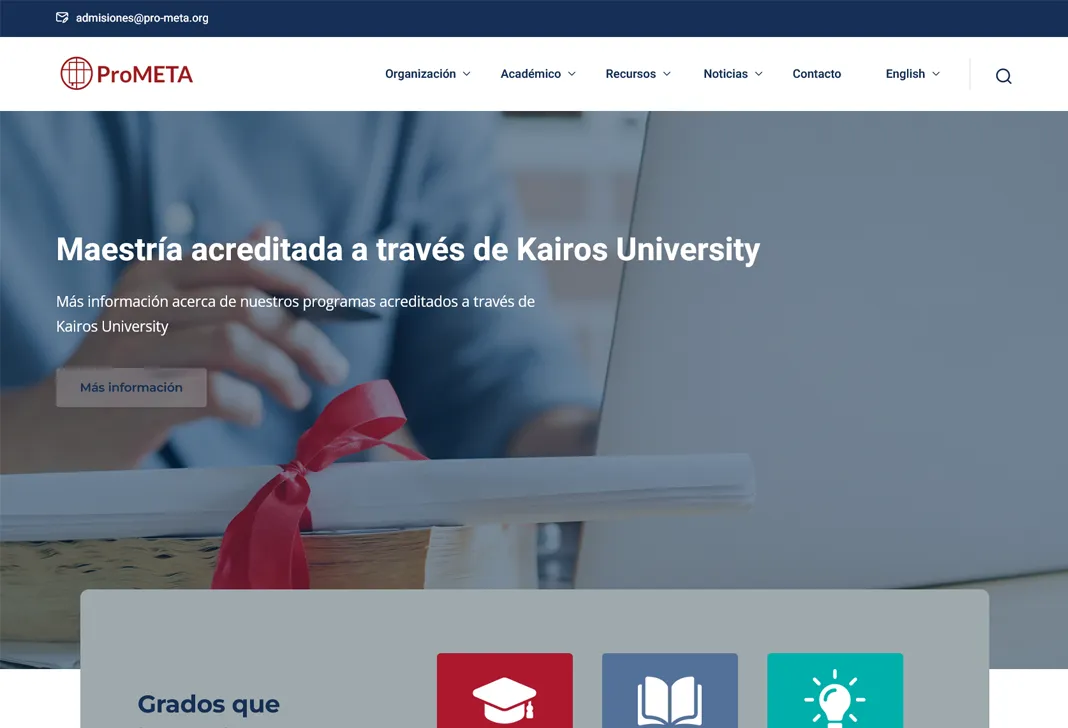The height and width of the screenshot is (728, 1068).
Task: Select the Académico menu item
Action: pyautogui.click(x=531, y=74)
